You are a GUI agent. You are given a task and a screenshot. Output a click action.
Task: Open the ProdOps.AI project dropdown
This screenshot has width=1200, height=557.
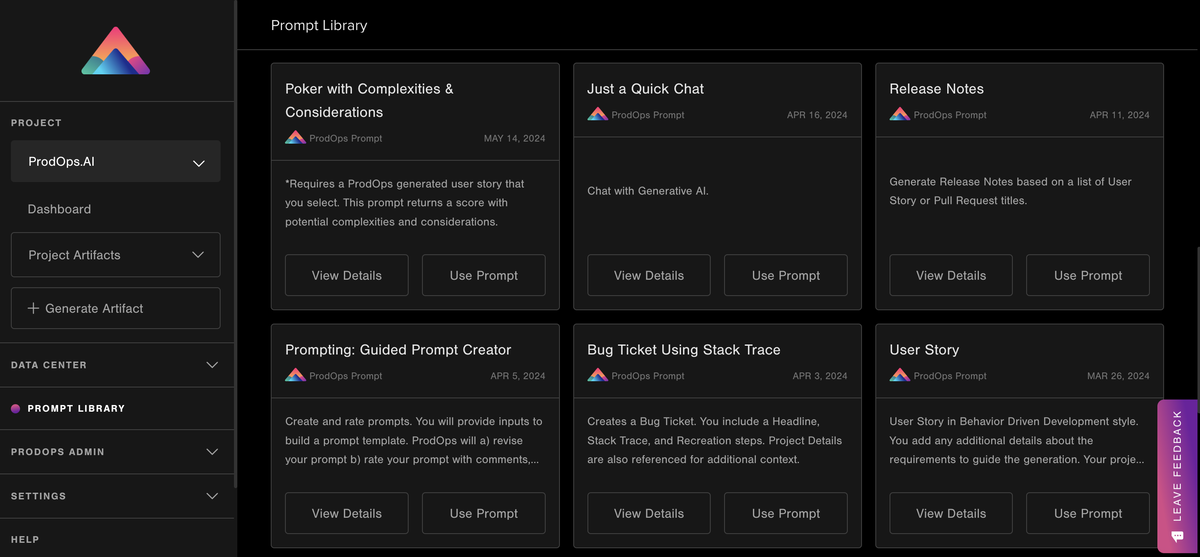(116, 162)
